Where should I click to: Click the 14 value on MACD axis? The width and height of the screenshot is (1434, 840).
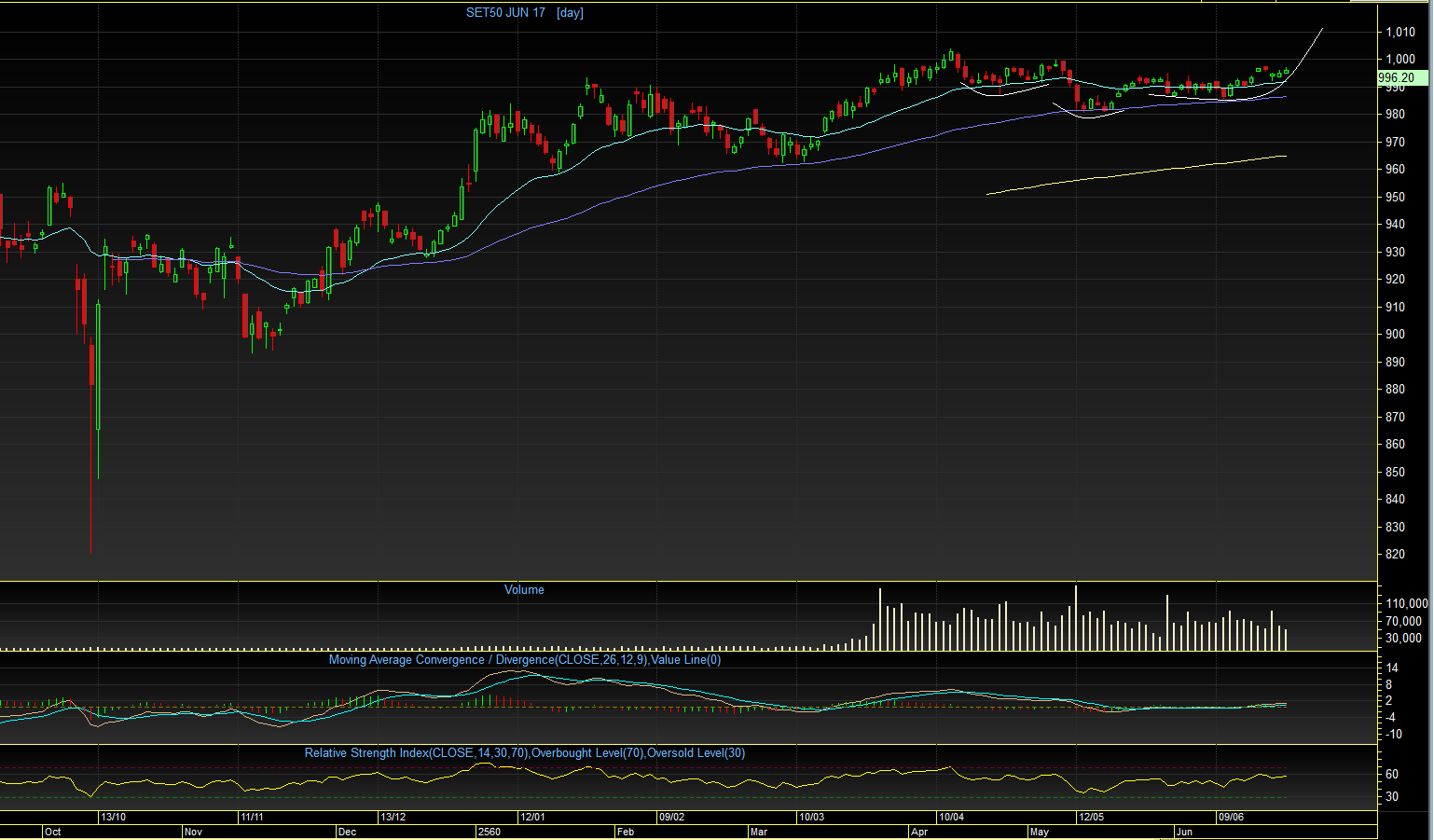click(1392, 668)
